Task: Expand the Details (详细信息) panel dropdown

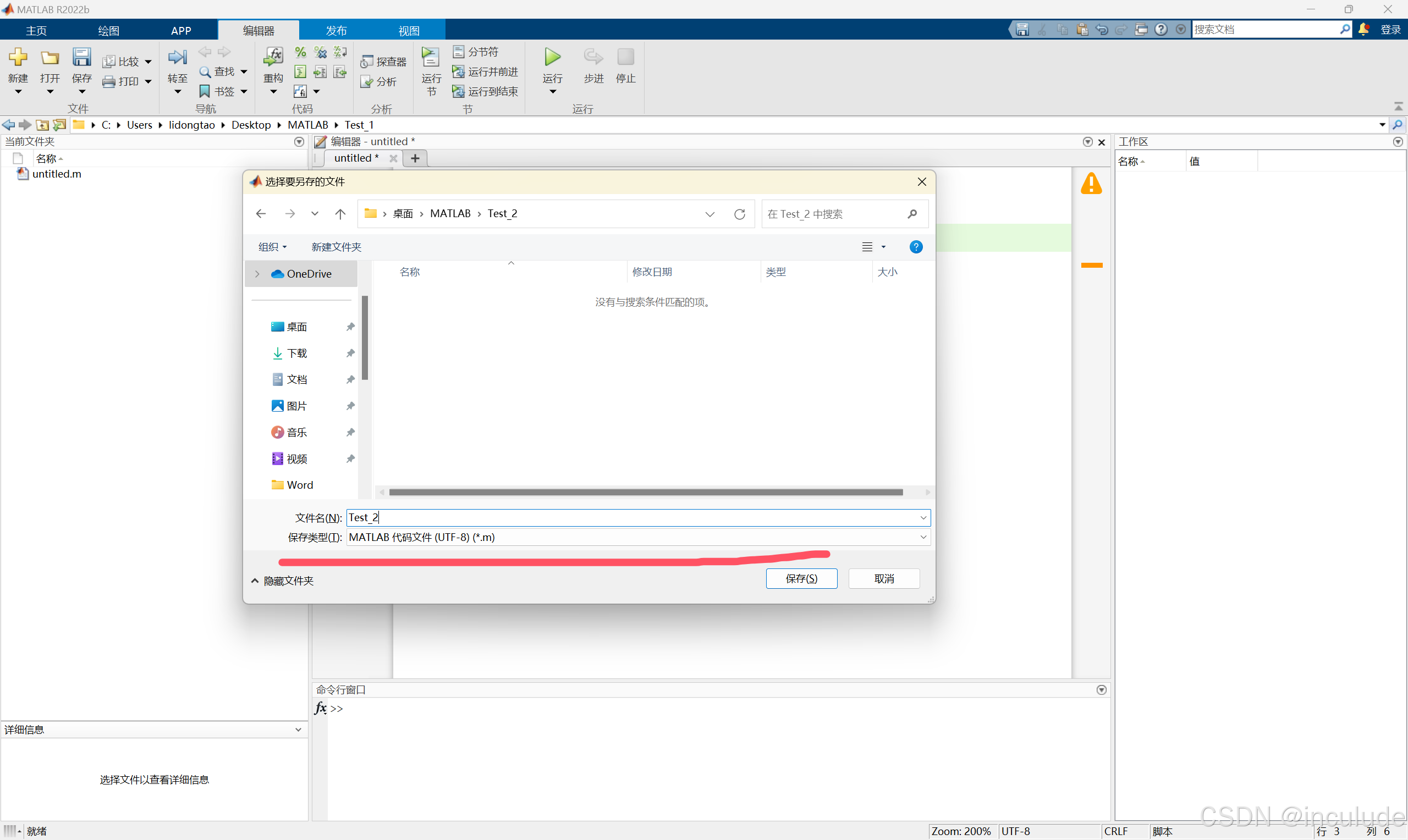Action: coord(298,730)
